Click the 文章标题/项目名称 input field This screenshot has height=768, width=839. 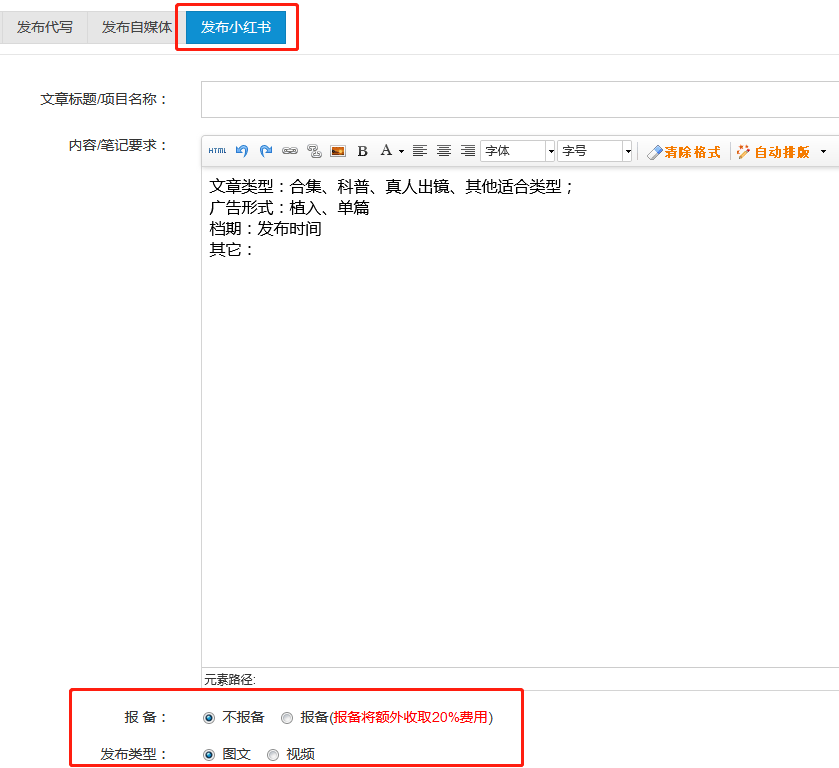(520, 100)
